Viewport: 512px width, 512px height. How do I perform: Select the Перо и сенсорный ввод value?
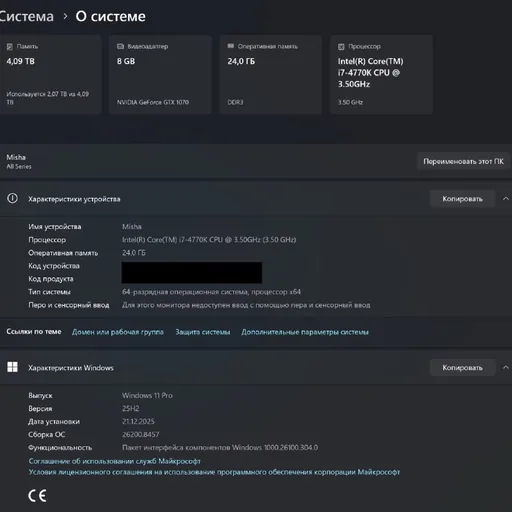click(246, 305)
